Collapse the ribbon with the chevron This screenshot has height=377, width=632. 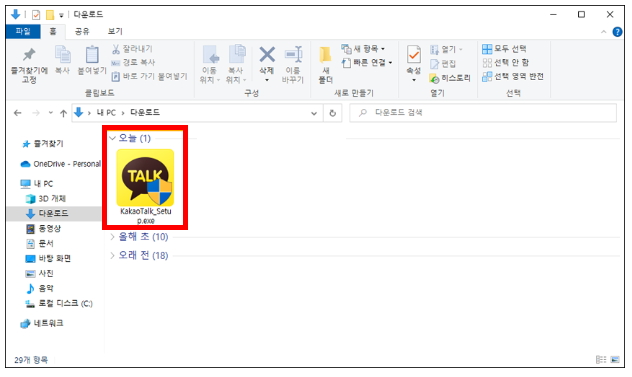(x=603, y=32)
